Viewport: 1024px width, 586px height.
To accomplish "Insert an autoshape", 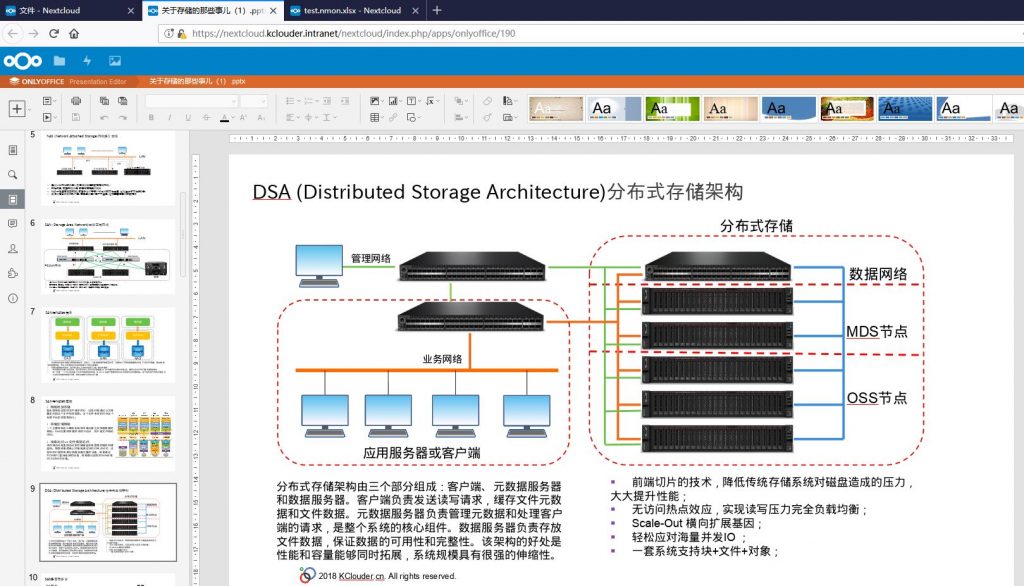I will pyautogui.click(x=413, y=118).
